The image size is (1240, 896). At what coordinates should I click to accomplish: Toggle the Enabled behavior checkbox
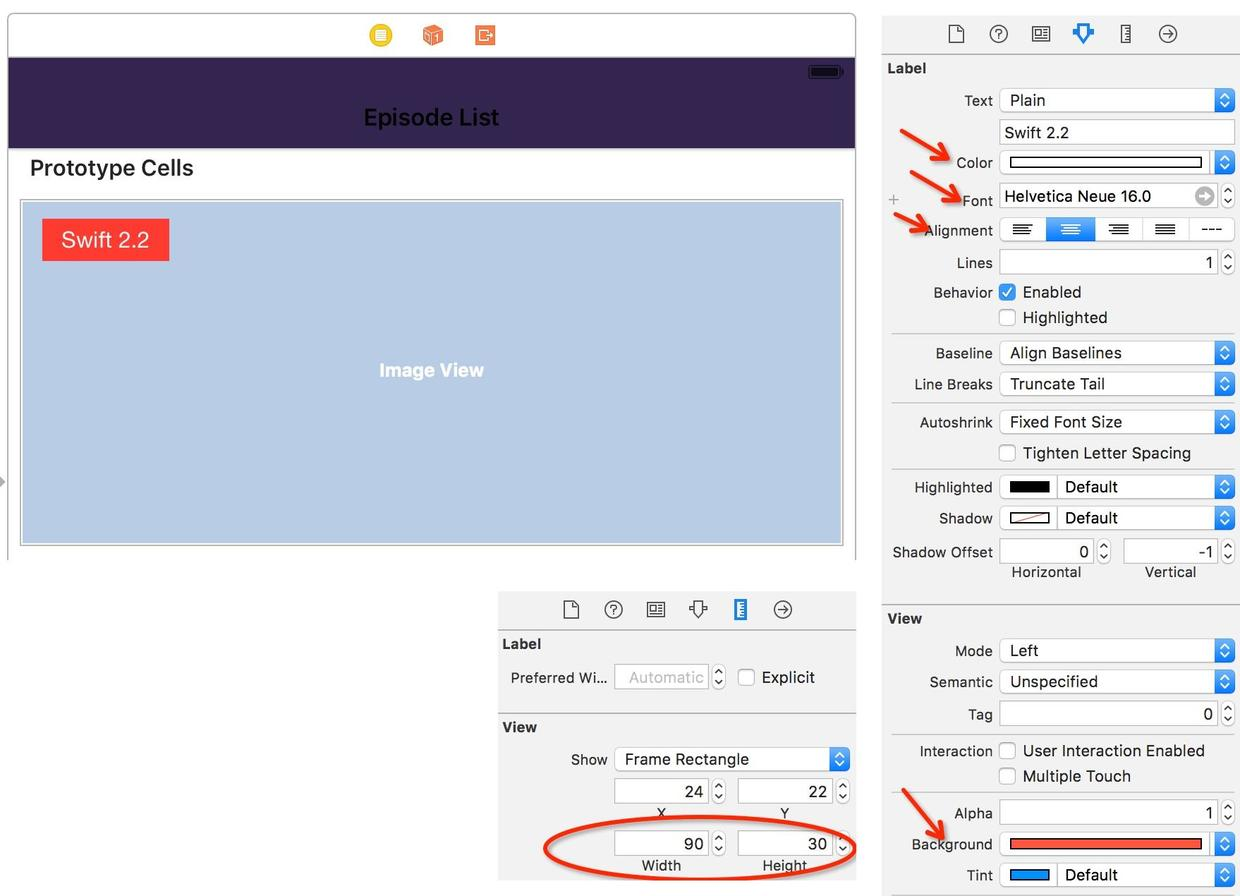(x=1007, y=292)
